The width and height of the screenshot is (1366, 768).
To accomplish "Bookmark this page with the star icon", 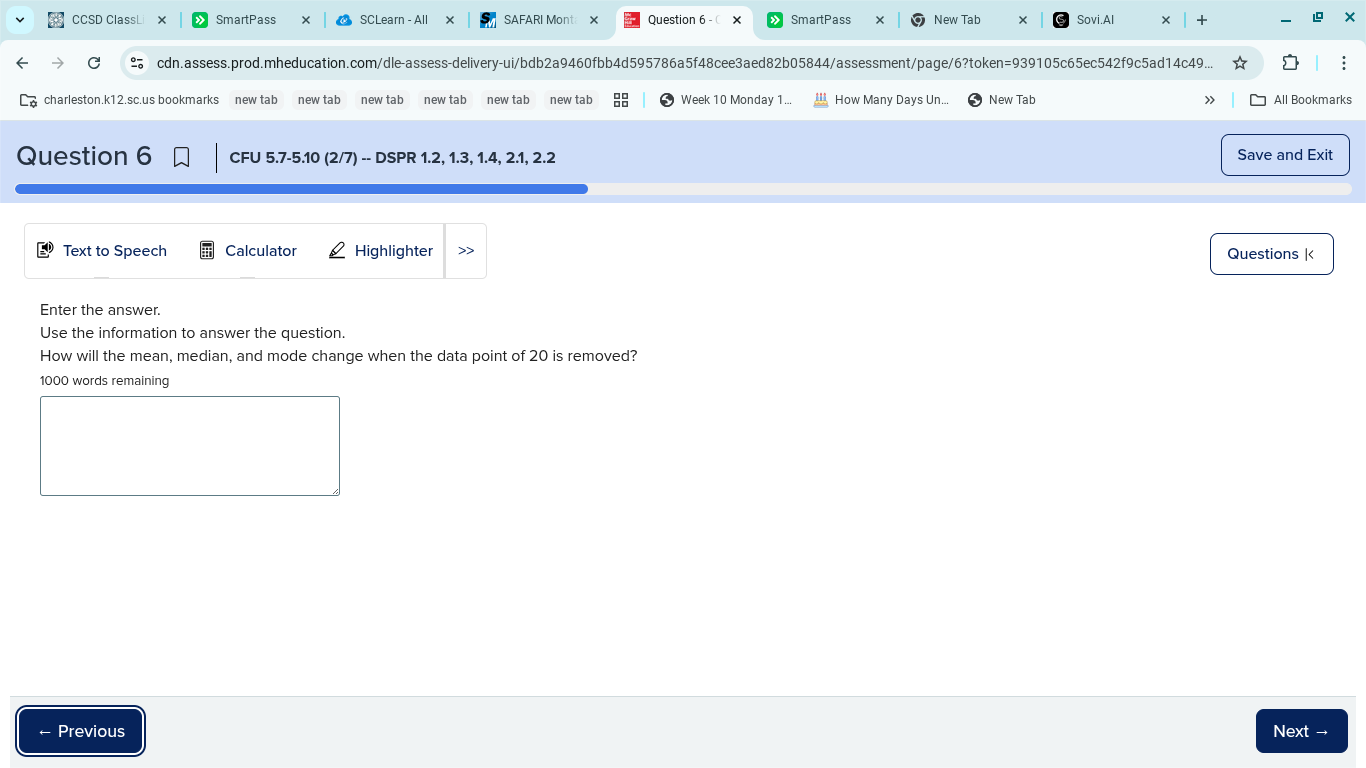I will pyautogui.click(x=1240, y=62).
